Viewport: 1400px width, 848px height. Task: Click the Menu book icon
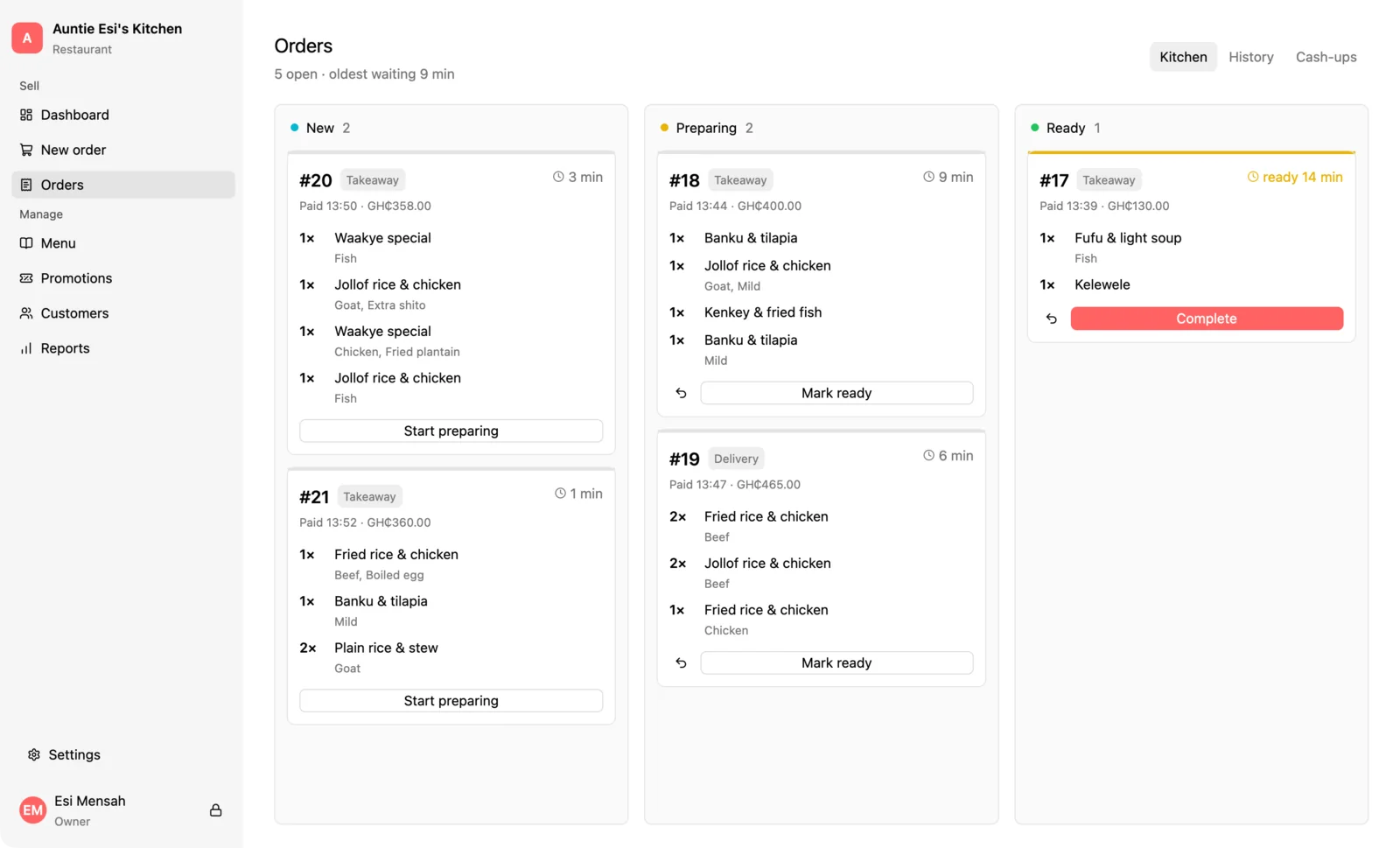click(26, 243)
